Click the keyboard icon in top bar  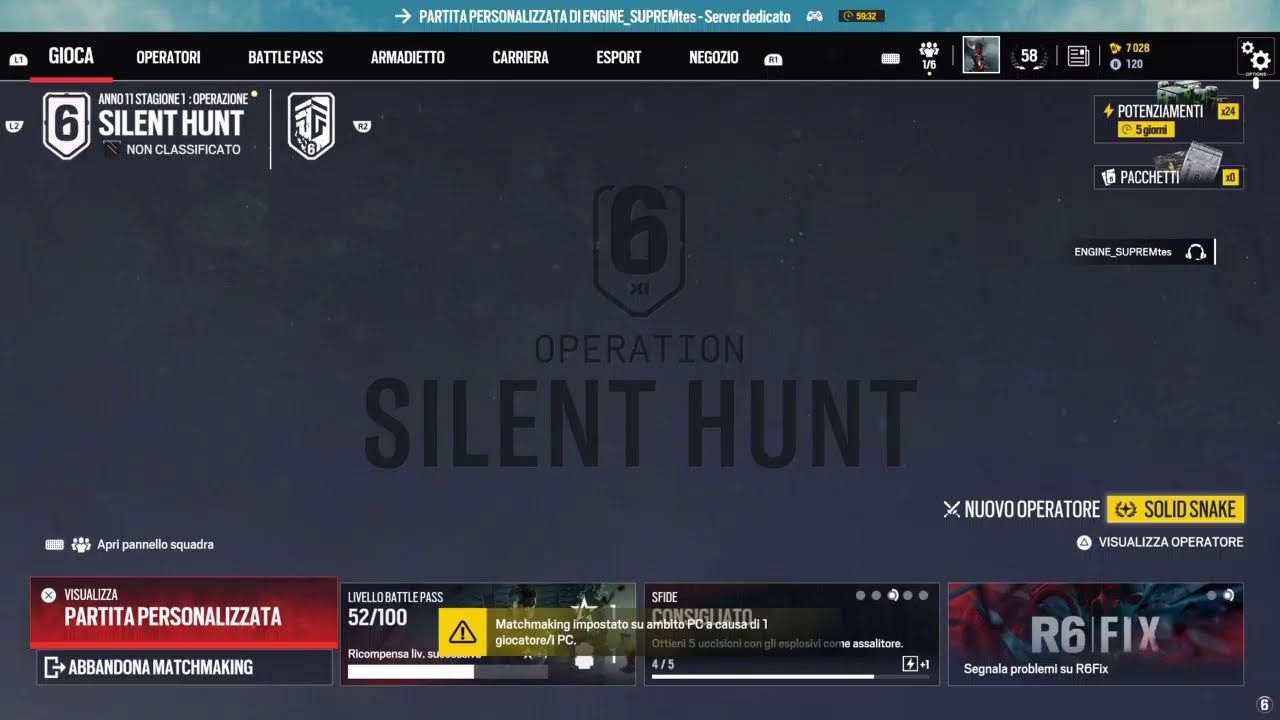890,59
